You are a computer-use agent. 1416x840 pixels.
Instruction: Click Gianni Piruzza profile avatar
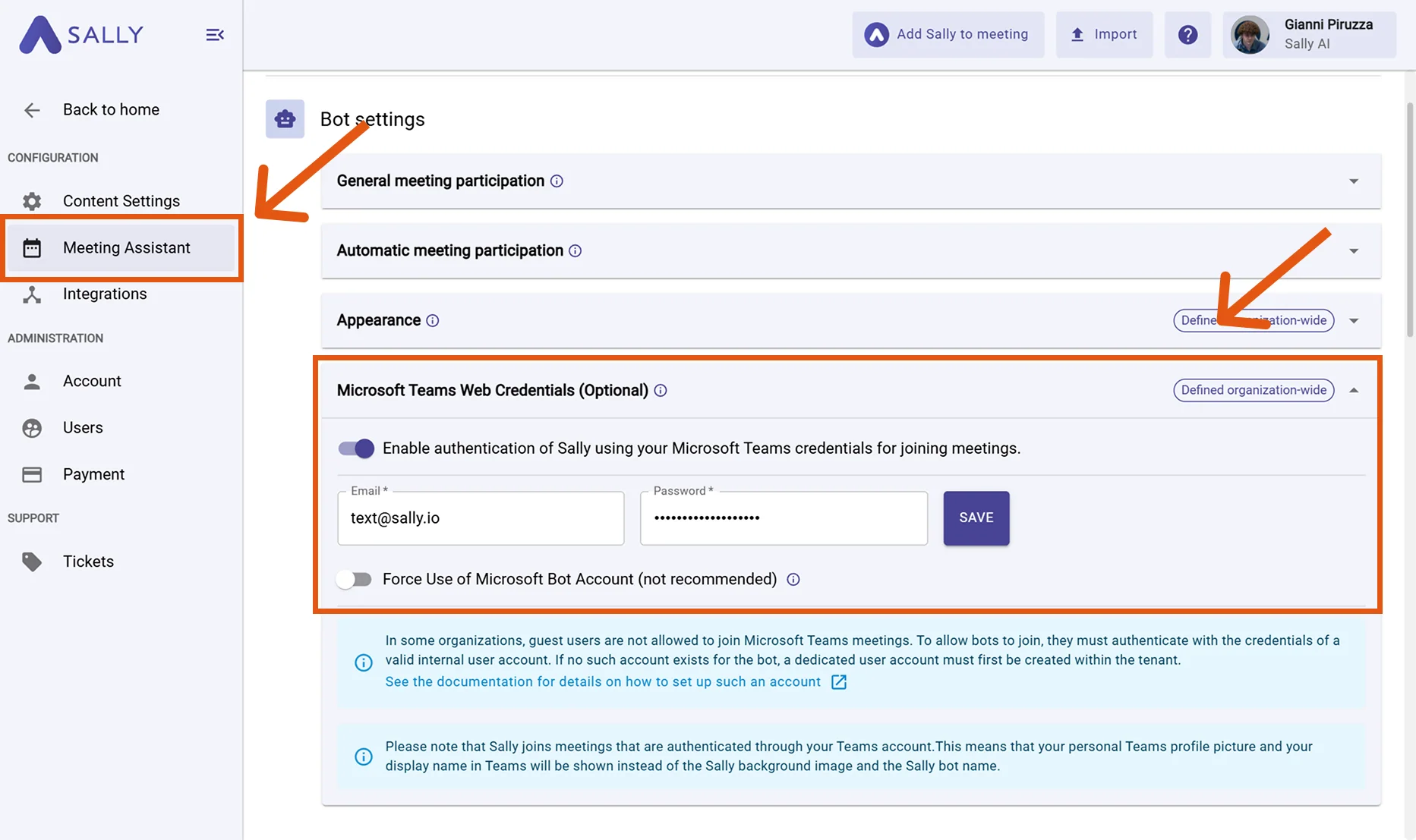pyautogui.click(x=1250, y=34)
